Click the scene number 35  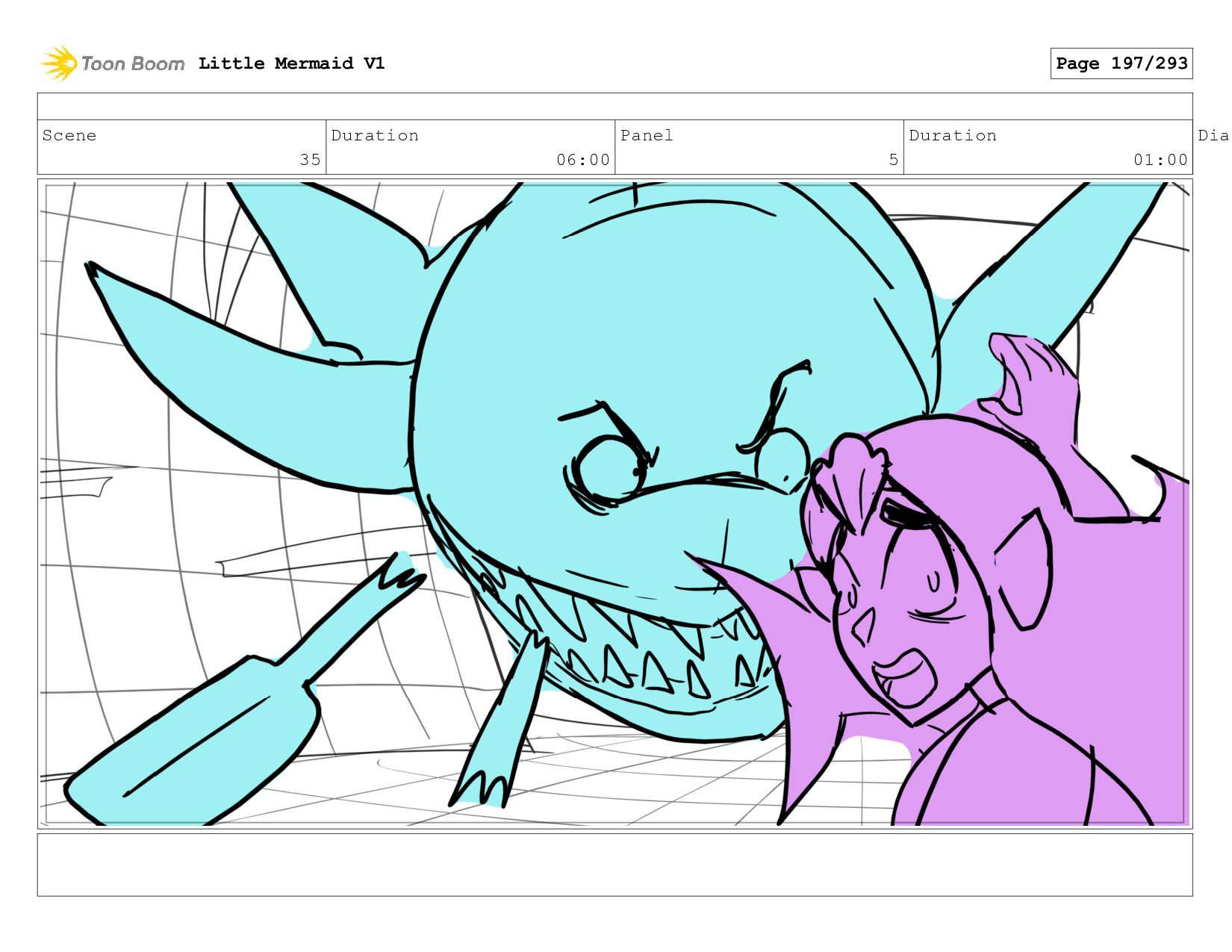(310, 160)
